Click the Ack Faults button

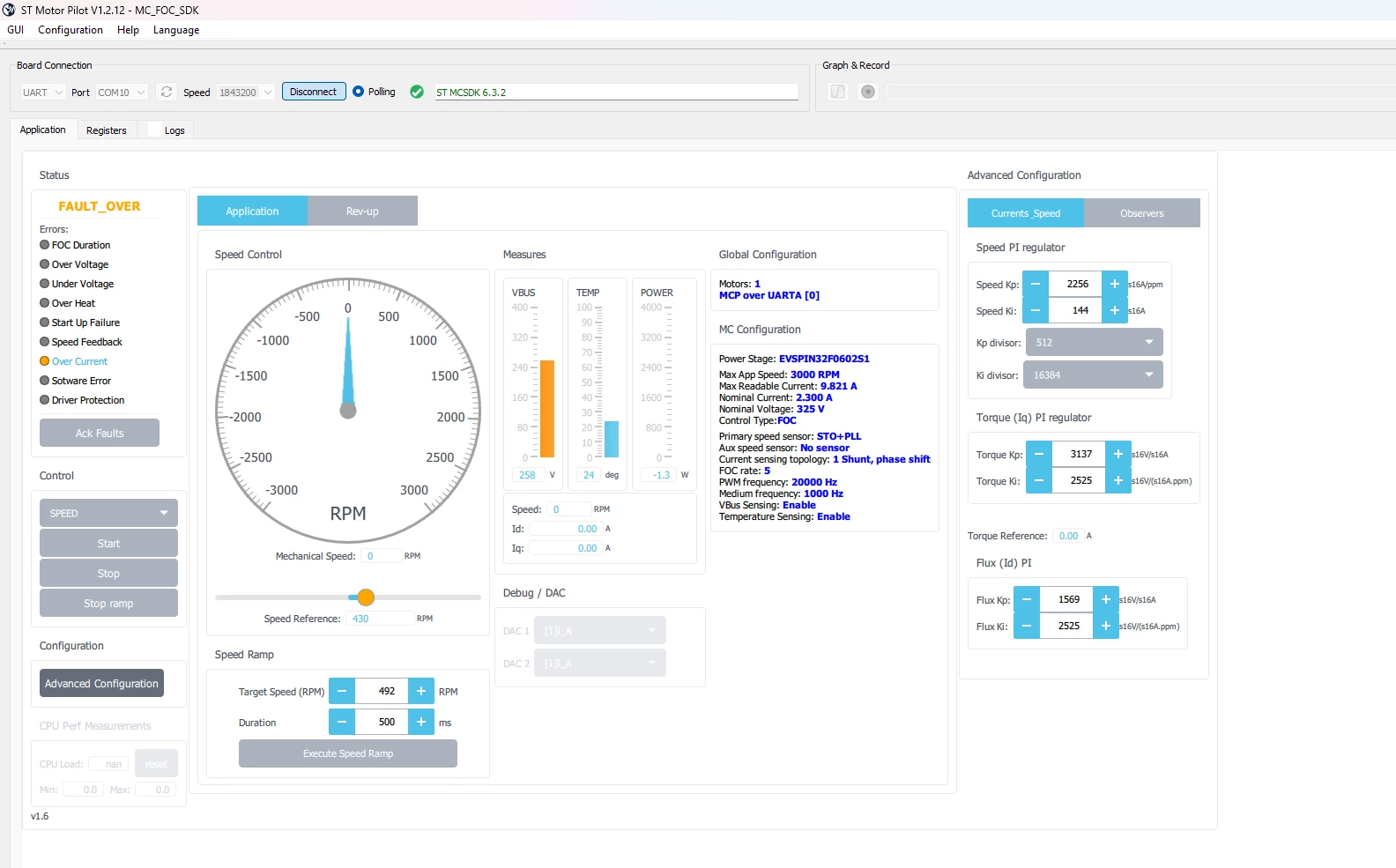point(100,433)
